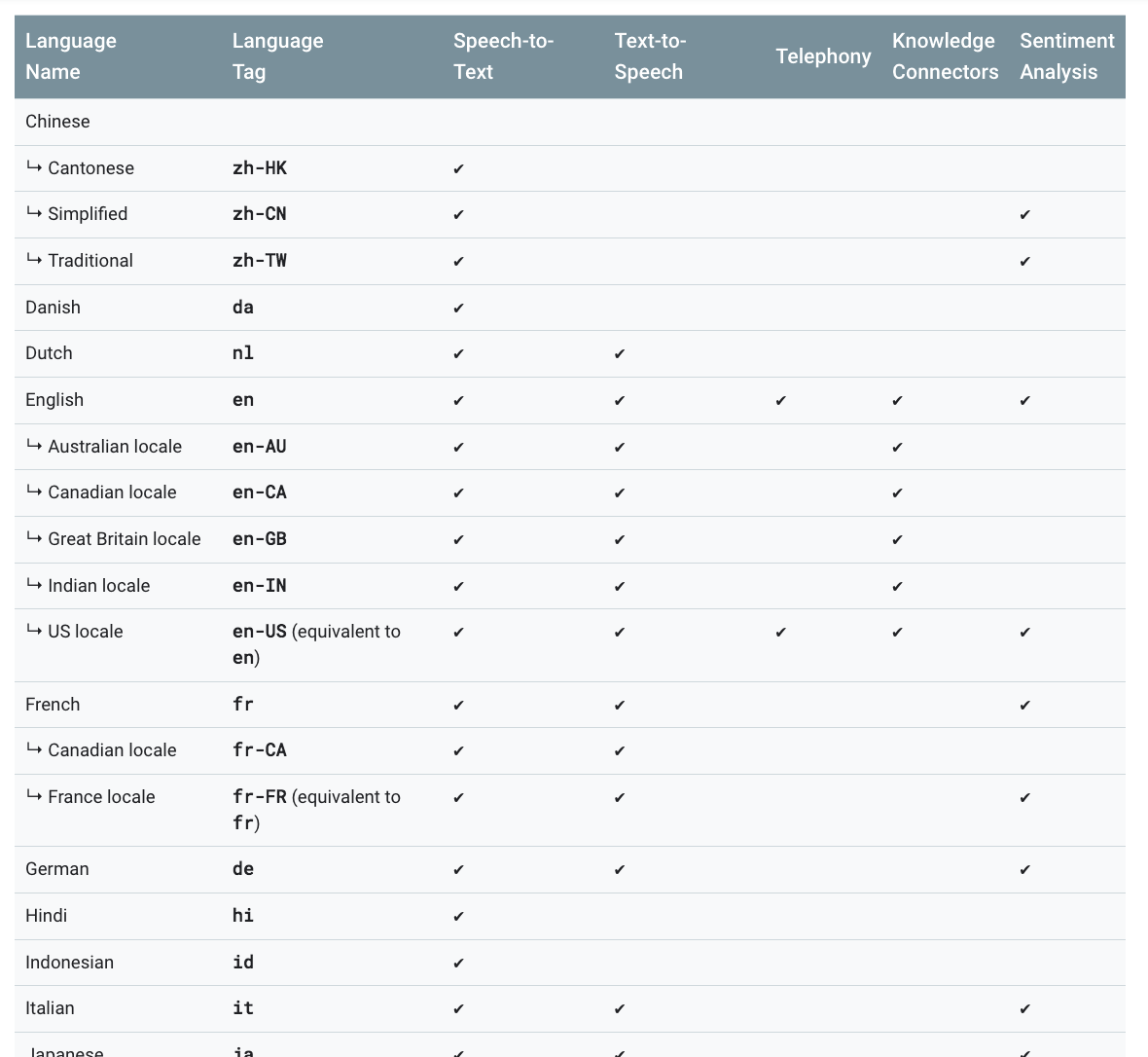Click the en-IN language tag
1148x1057 pixels.
[258, 586]
